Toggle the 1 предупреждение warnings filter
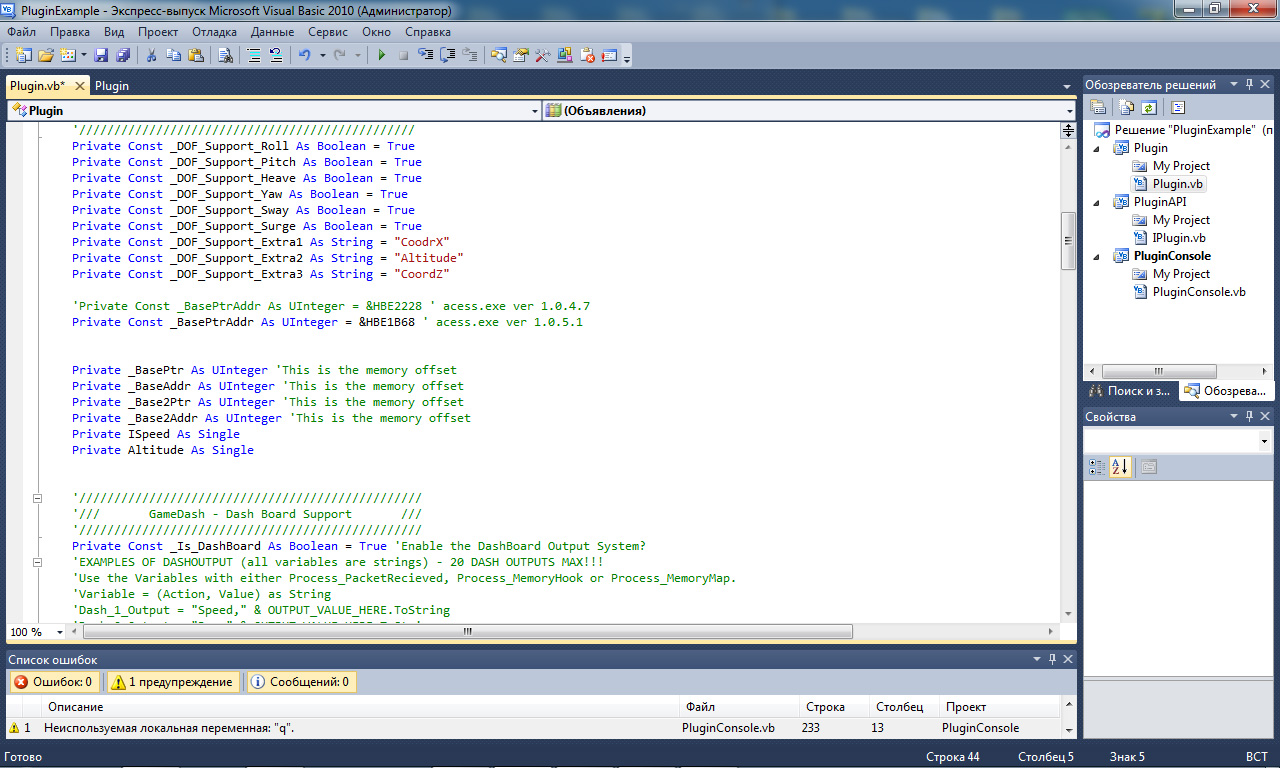Image resolution: width=1280 pixels, height=768 pixels. [173, 682]
